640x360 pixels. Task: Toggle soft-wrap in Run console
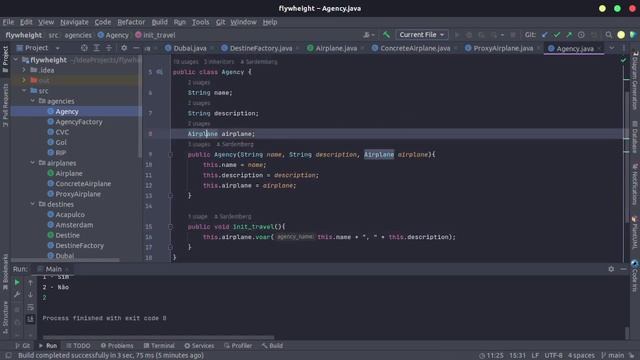[30, 307]
